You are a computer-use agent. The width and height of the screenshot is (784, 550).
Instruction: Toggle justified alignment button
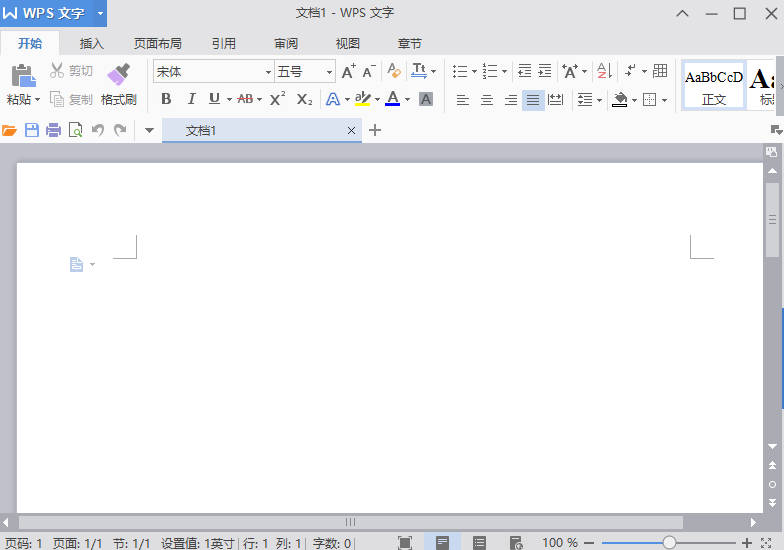point(533,100)
